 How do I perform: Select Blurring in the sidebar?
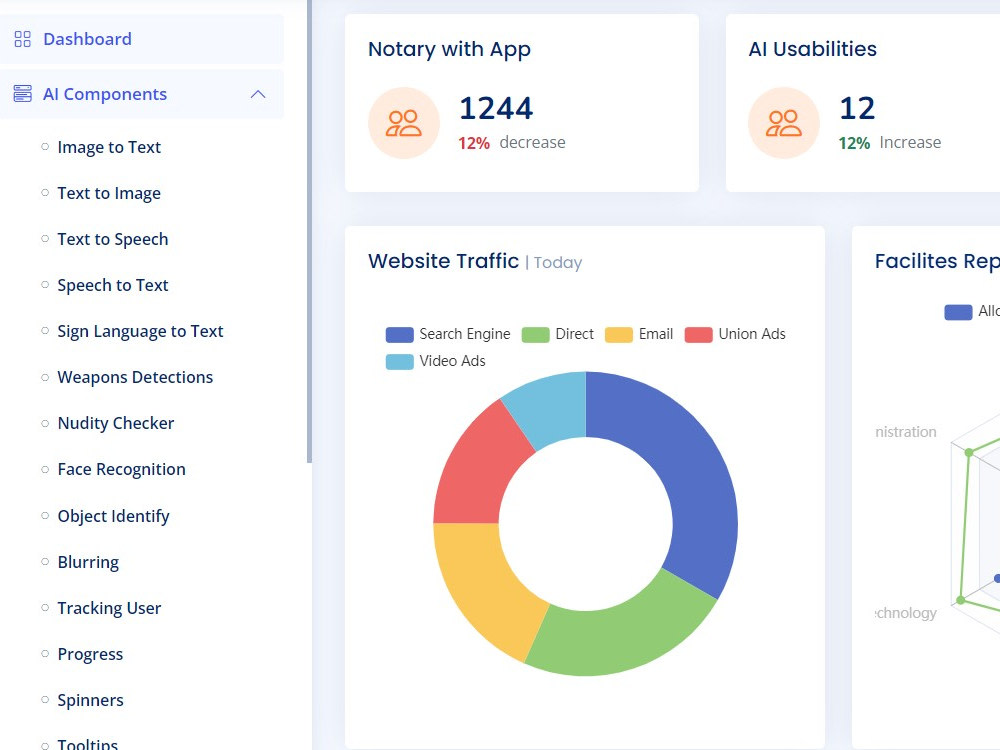click(x=88, y=562)
